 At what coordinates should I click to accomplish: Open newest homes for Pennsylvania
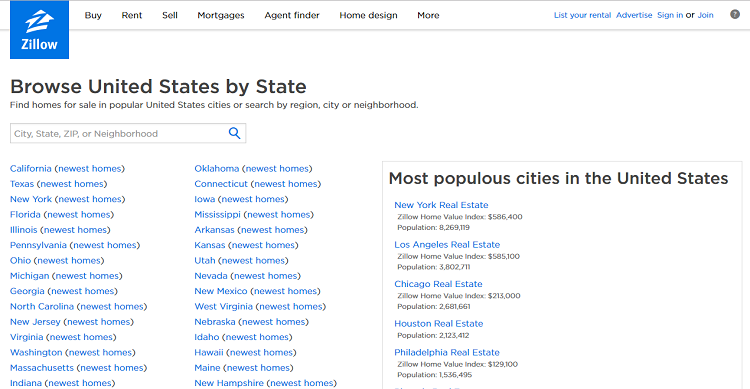coord(105,245)
